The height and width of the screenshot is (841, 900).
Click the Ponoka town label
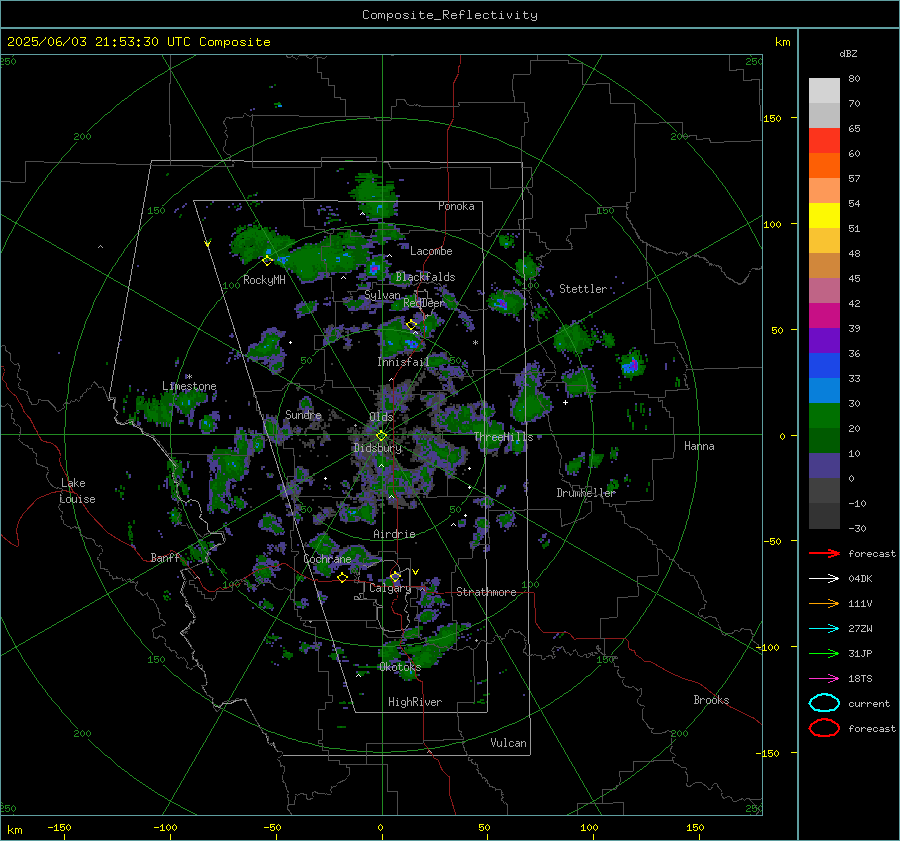tap(456, 206)
